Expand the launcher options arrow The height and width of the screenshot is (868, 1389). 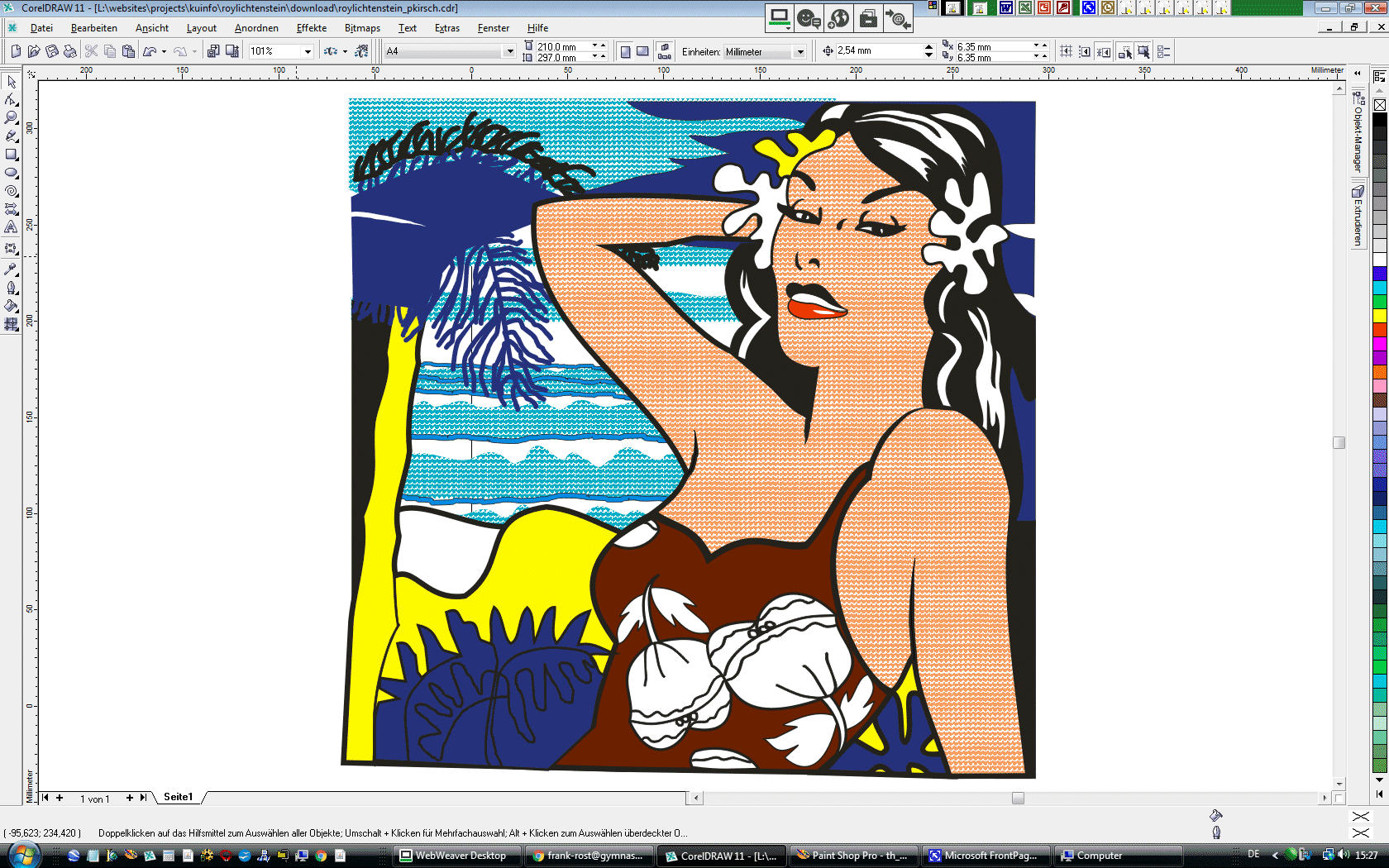click(345, 51)
